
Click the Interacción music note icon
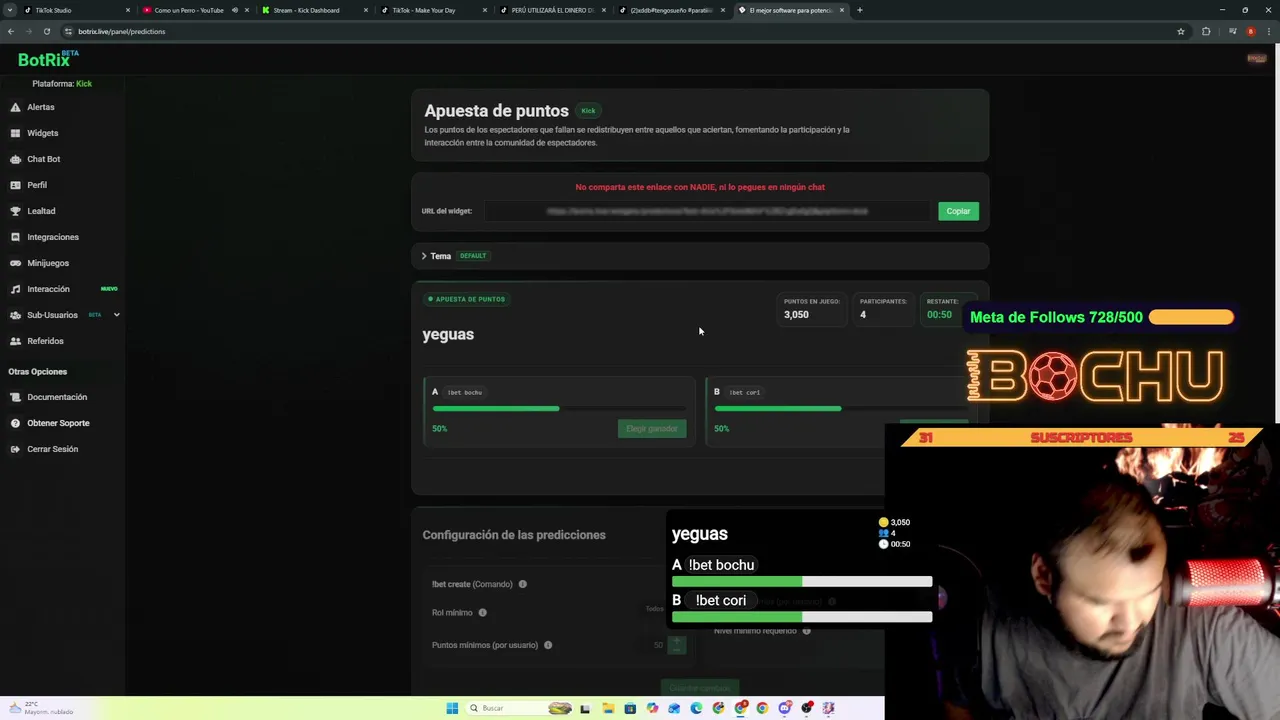[15, 289]
